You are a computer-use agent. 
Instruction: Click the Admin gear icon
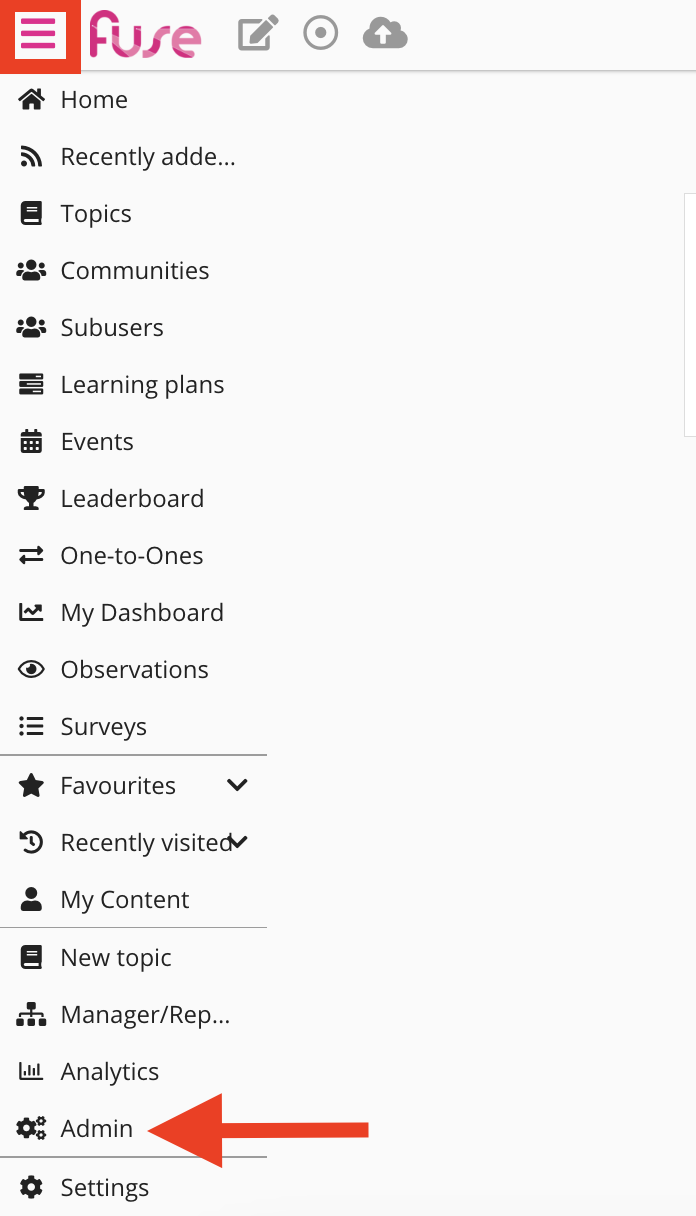click(31, 1127)
